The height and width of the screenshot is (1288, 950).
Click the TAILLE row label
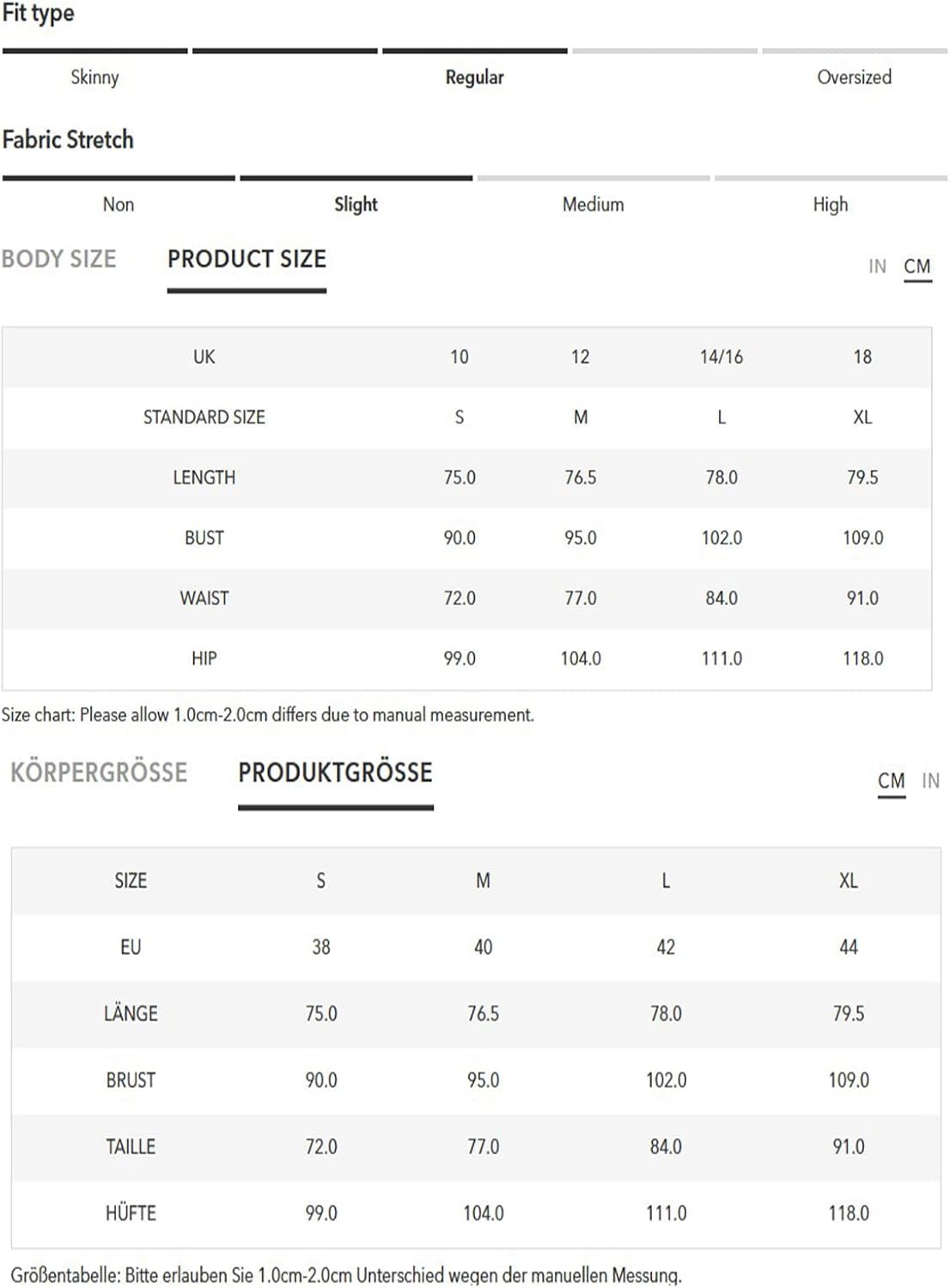[x=131, y=1146]
